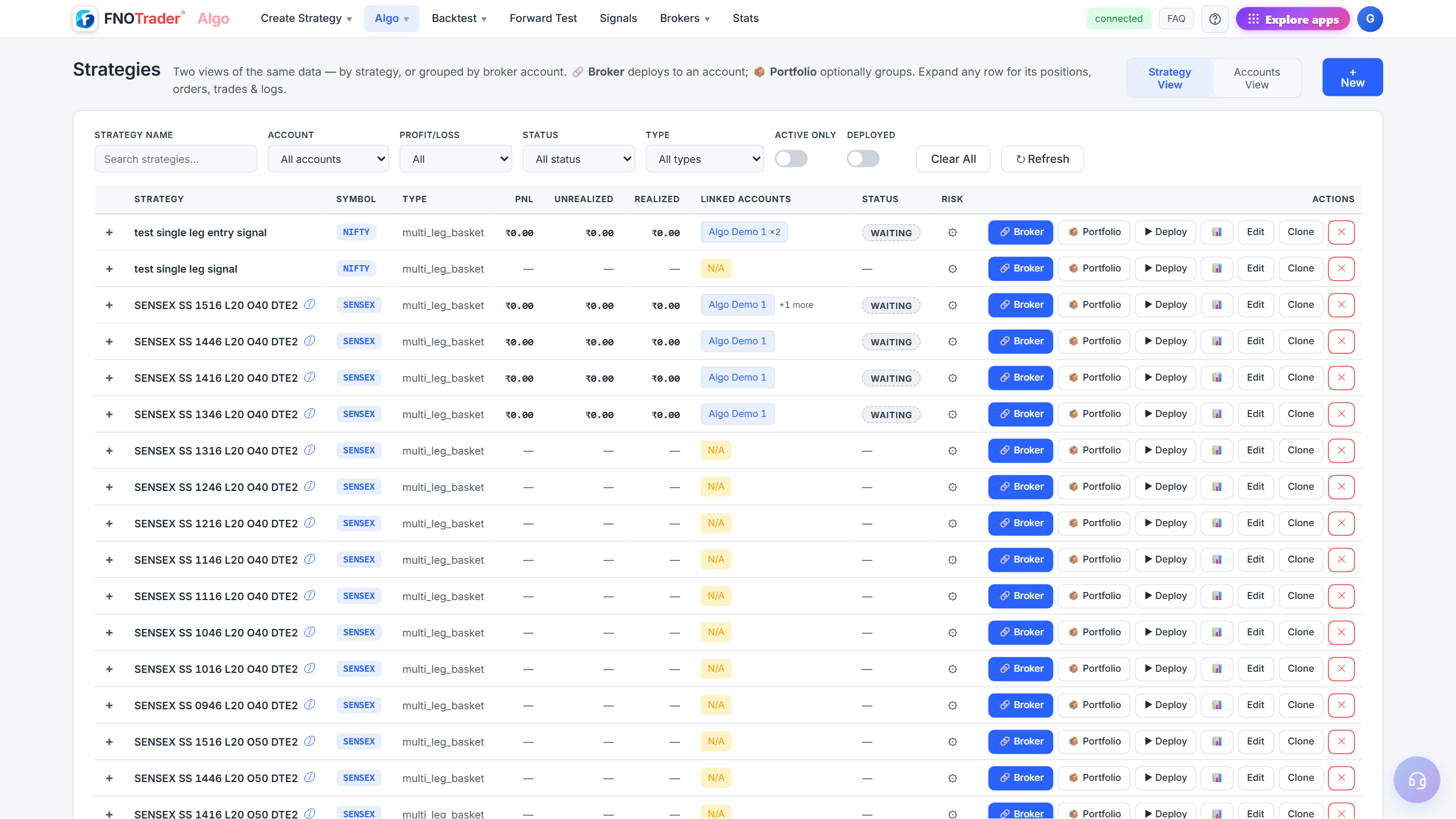Expand the test single leg signal row
This screenshot has width=1456, height=819.
tap(109, 269)
